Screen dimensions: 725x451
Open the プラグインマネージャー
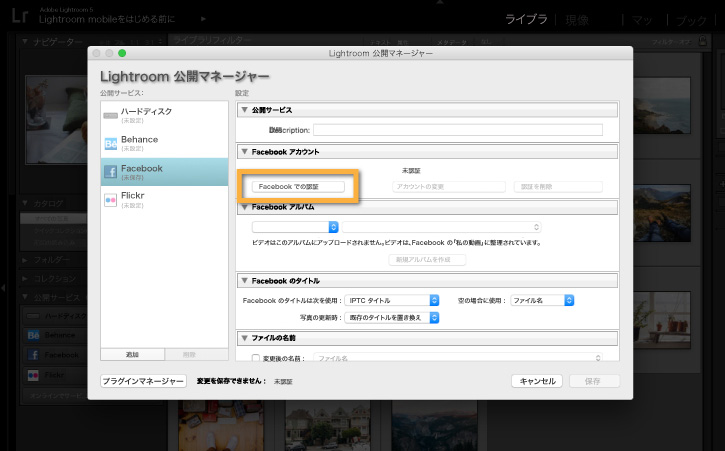[x=143, y=381]
